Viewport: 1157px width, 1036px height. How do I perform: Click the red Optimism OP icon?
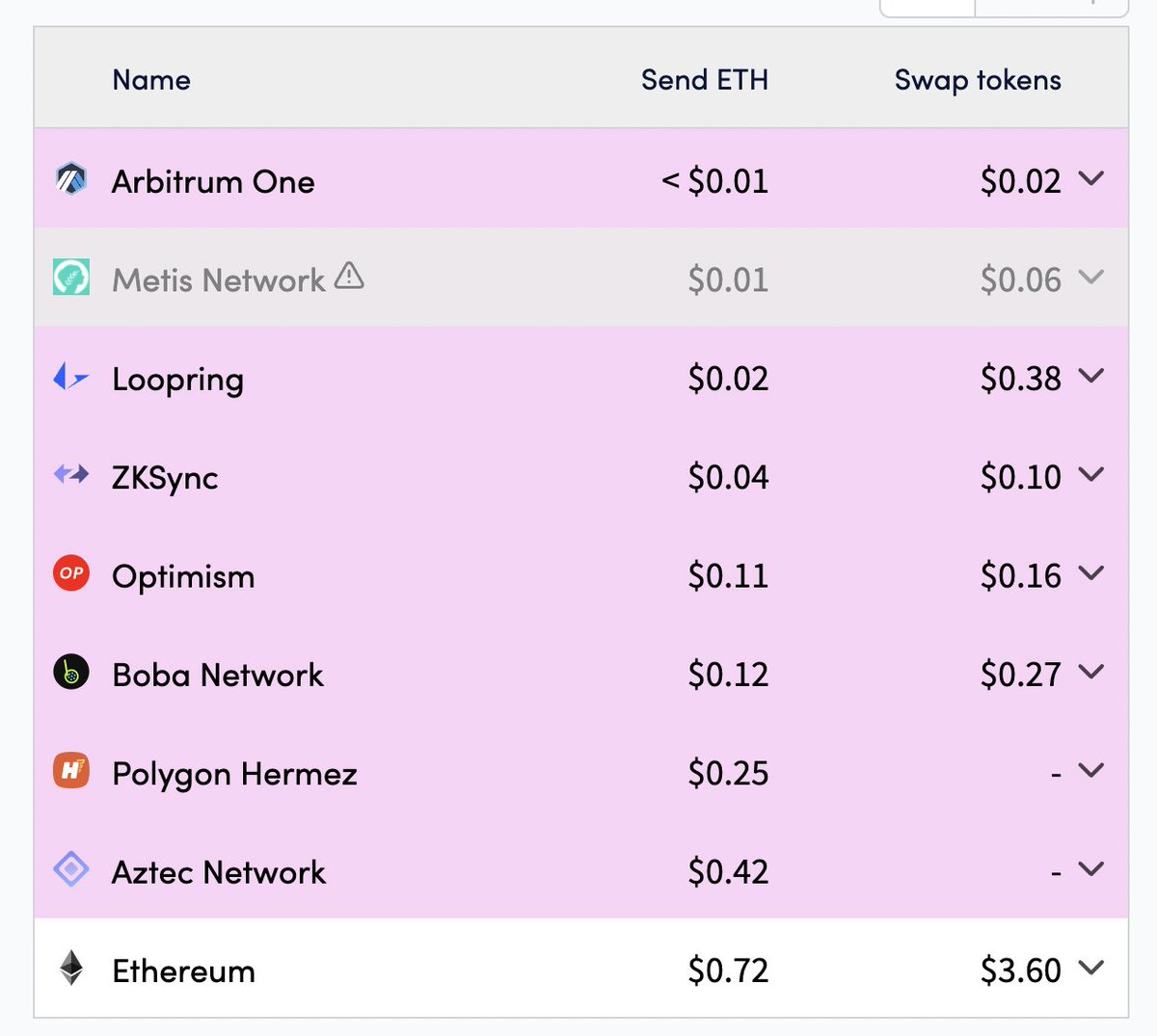coord(70,573)
